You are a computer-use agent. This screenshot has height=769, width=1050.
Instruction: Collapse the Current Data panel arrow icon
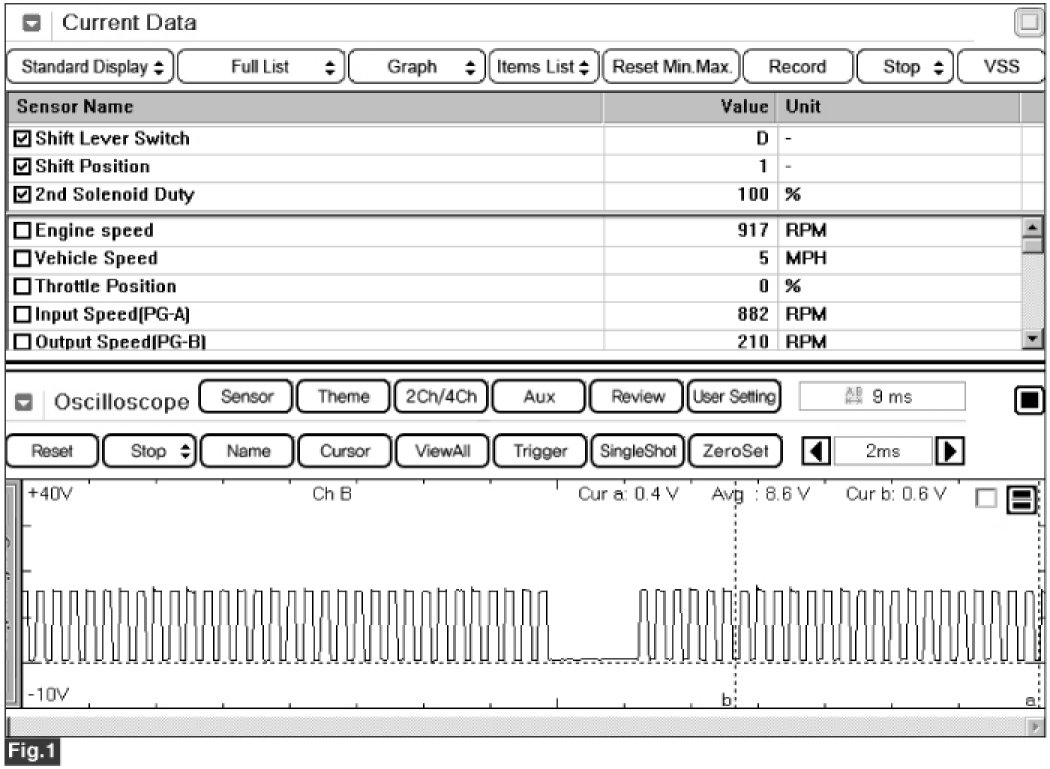tap(32, 23)
